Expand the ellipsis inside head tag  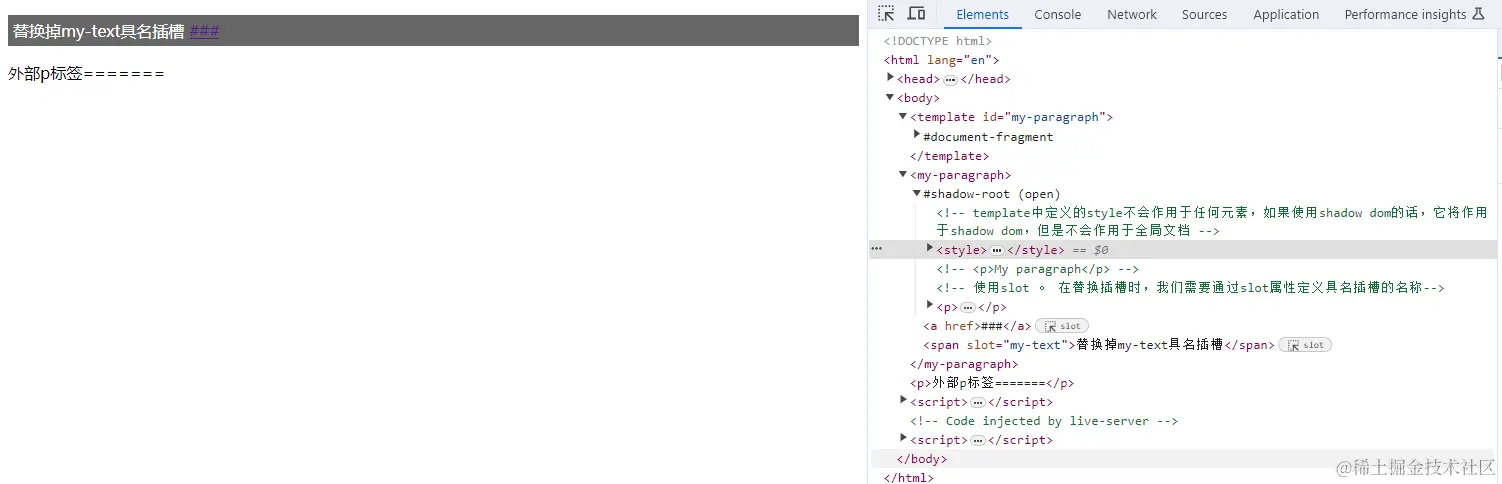[x=950, y=79]
